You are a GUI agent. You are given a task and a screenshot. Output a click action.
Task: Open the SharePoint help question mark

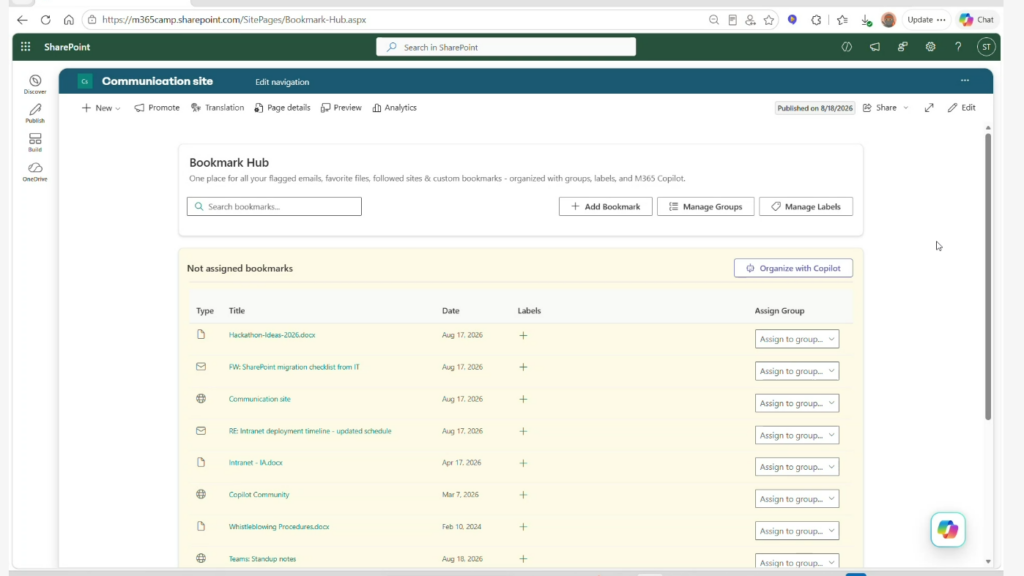coord(958,47)
